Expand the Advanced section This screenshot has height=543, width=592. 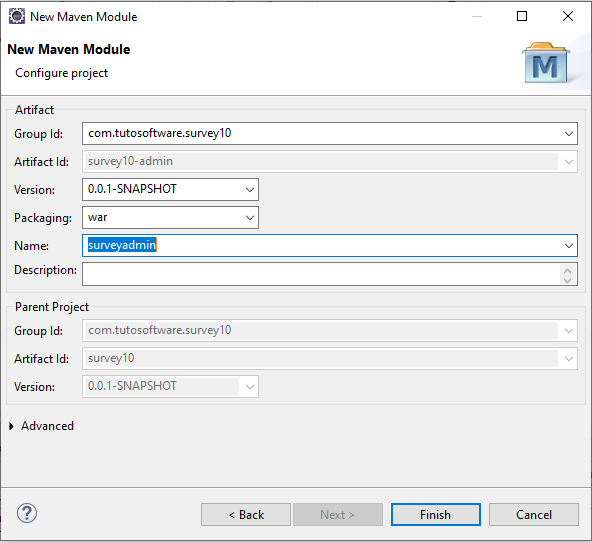coord(11,426)
